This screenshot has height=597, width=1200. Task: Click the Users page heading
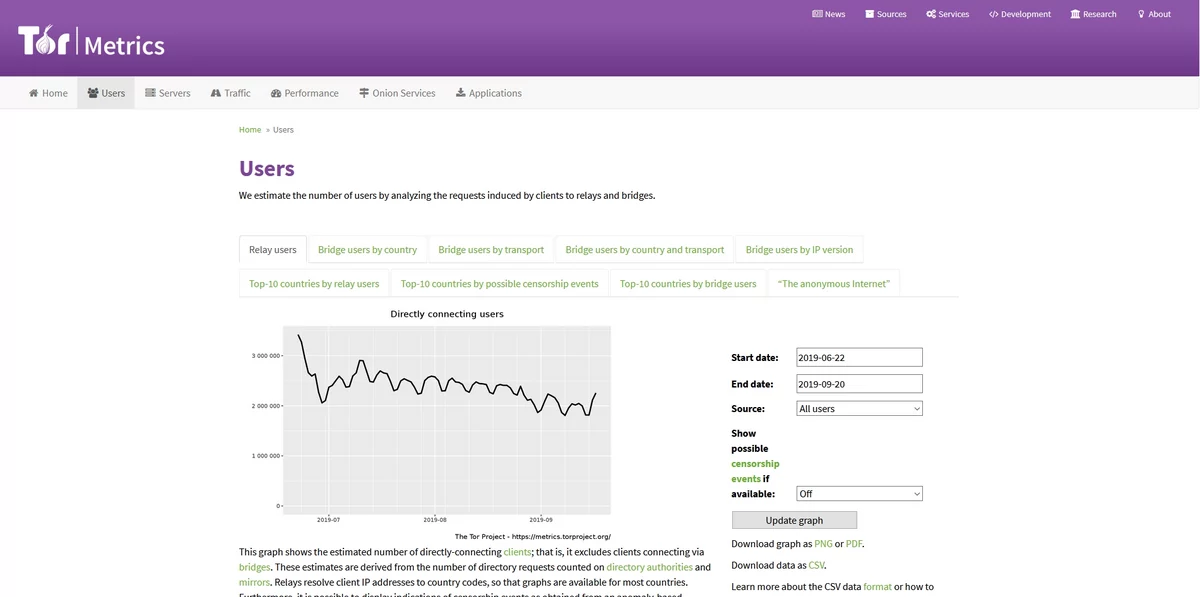click(267, 168)
